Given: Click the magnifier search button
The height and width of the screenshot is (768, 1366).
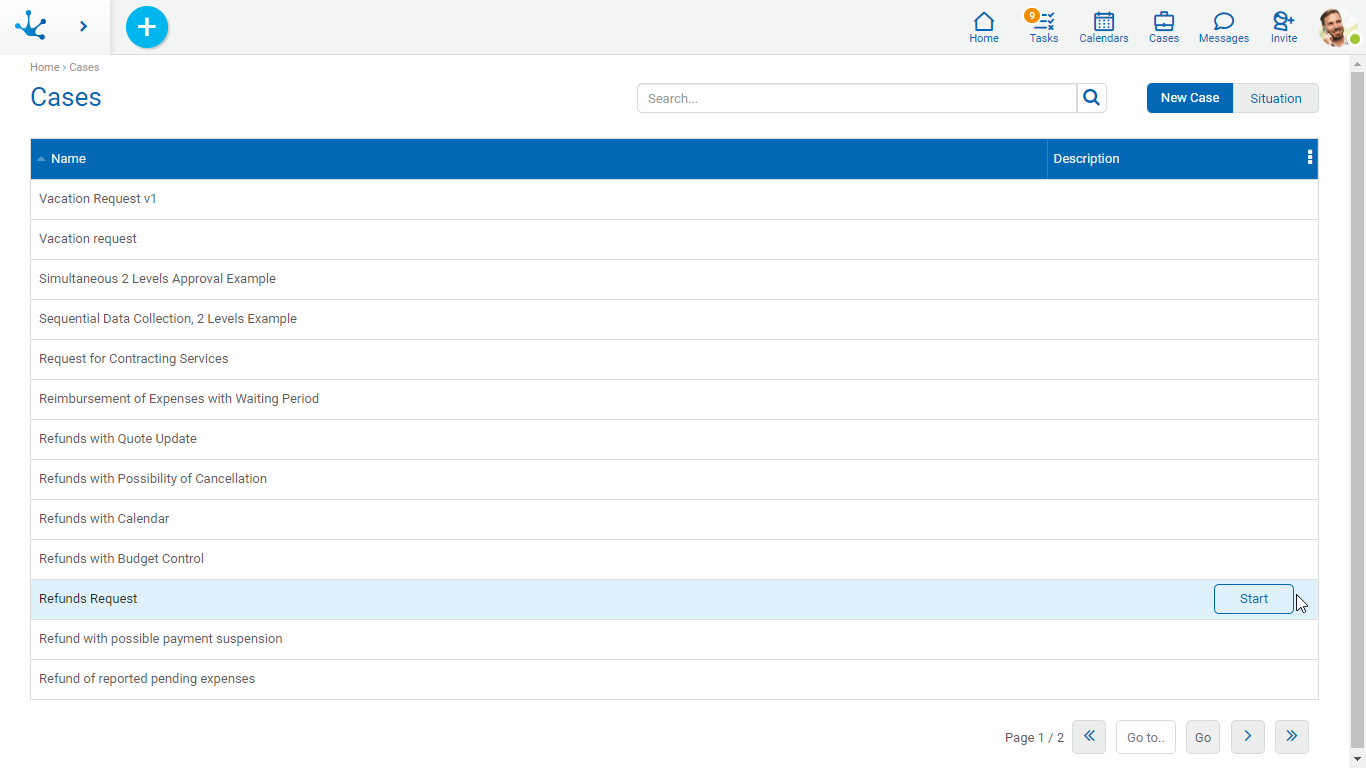Looking at the screenshot, I should 1092,98.
